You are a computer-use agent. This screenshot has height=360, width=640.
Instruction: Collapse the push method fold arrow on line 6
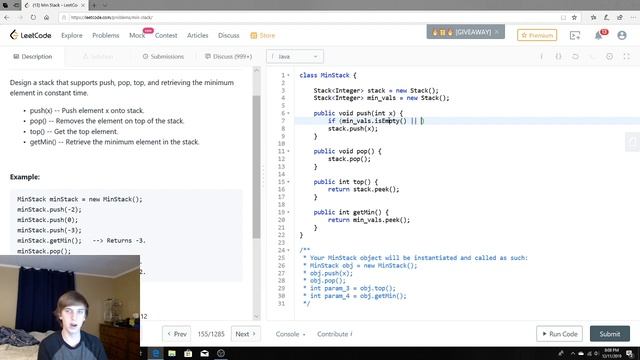click(288, 113)
